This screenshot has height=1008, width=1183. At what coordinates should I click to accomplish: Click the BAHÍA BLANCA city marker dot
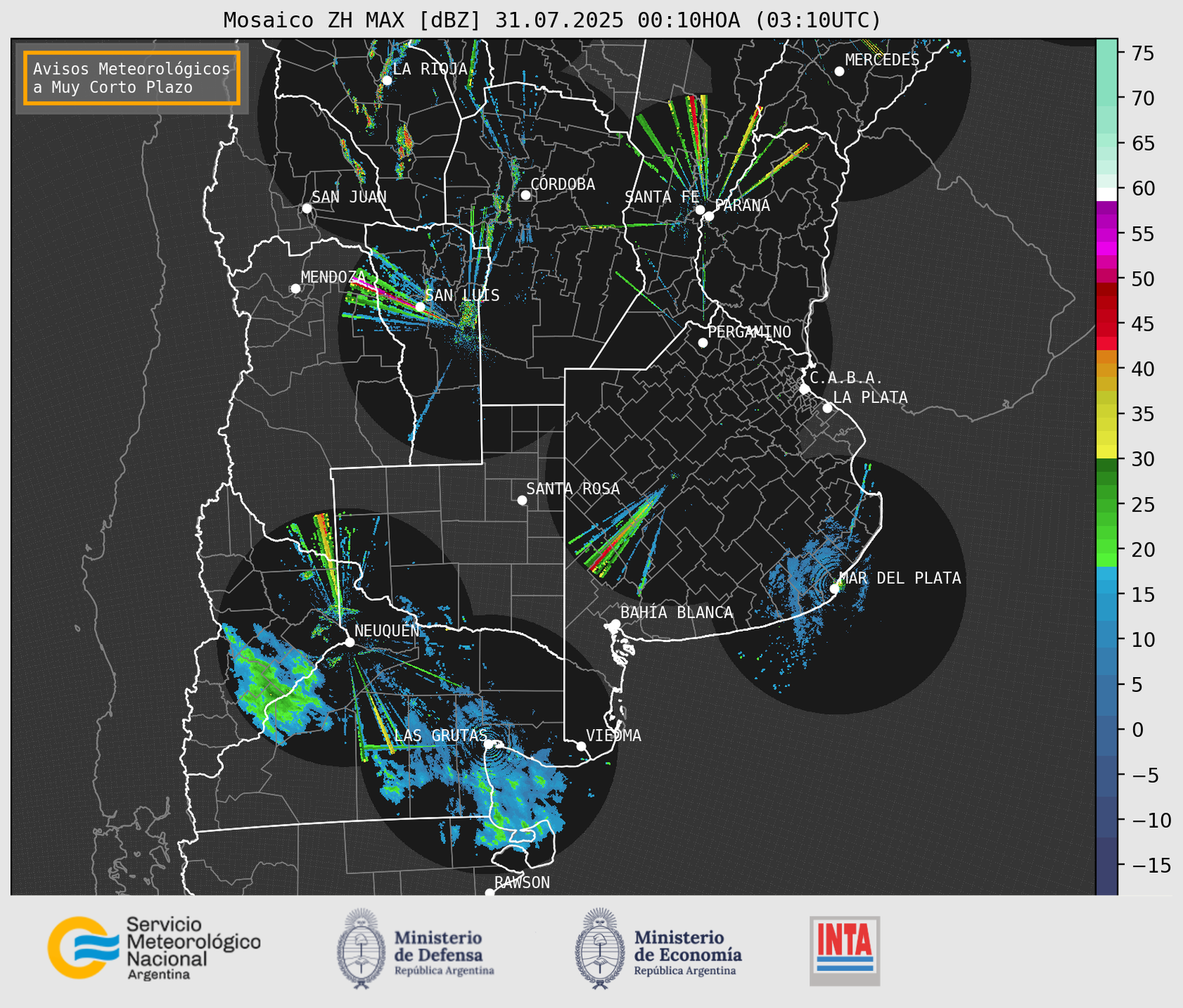[615, 624]
